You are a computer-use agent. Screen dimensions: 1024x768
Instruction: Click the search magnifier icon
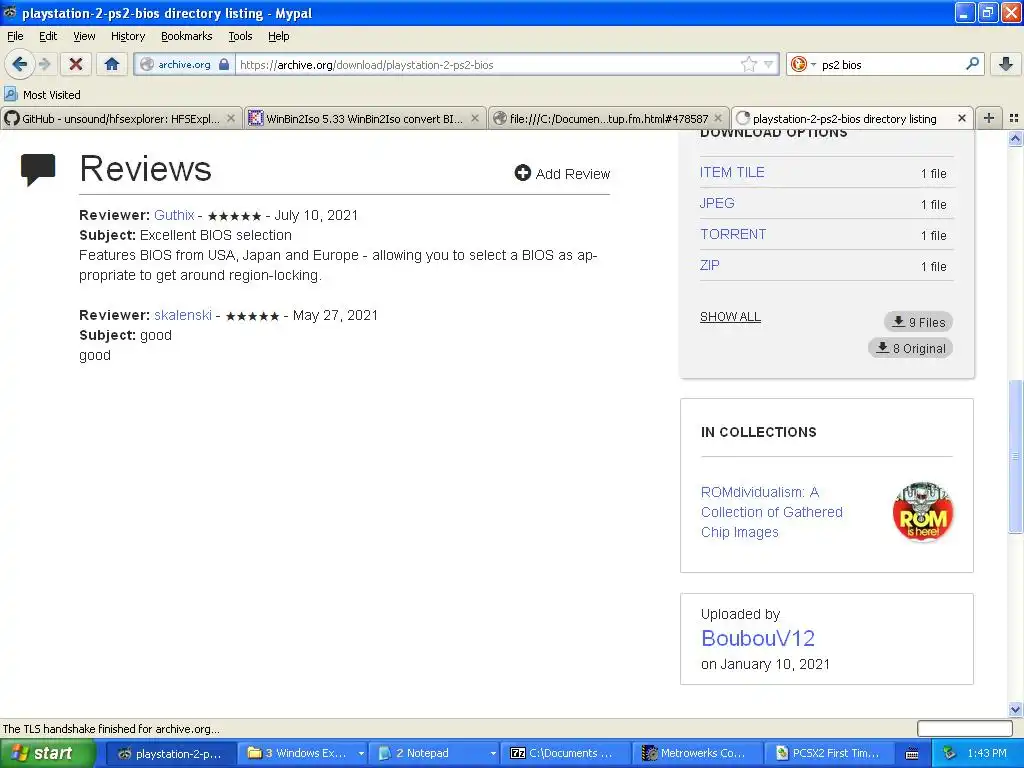[x=972, y=64]
